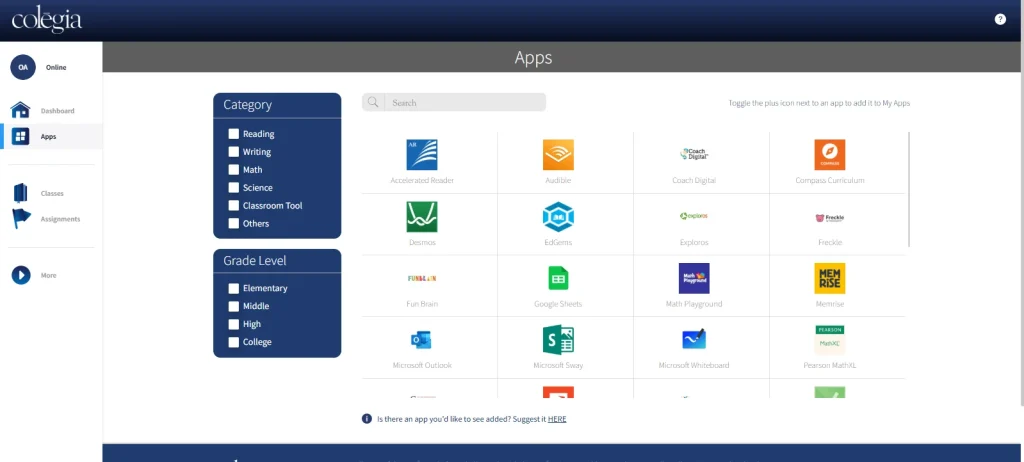
Task: Launch the Google Sheets icon
Action: (x=558, y=278)
